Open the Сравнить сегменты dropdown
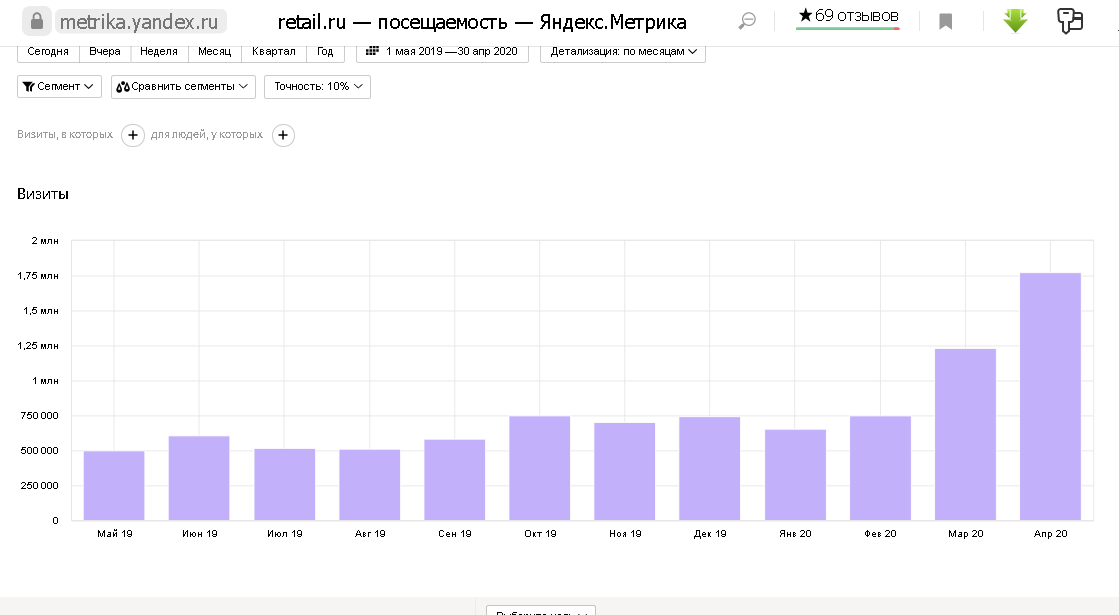The image size is (1119, 615). (183, 86)
